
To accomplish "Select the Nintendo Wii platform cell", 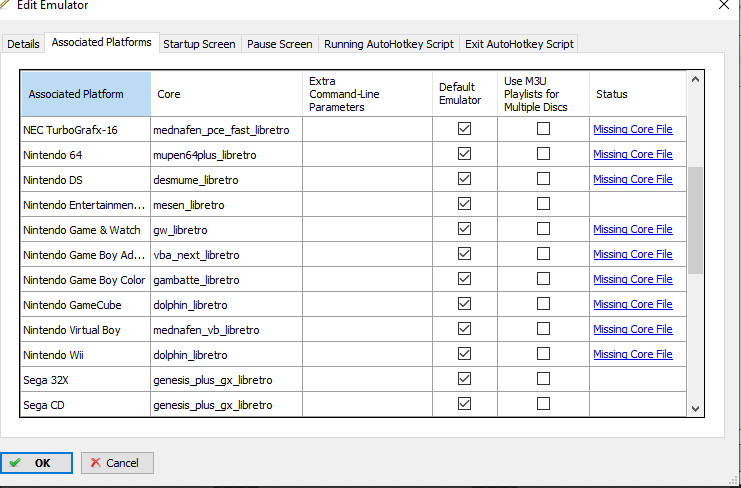I will pos(86,354).
